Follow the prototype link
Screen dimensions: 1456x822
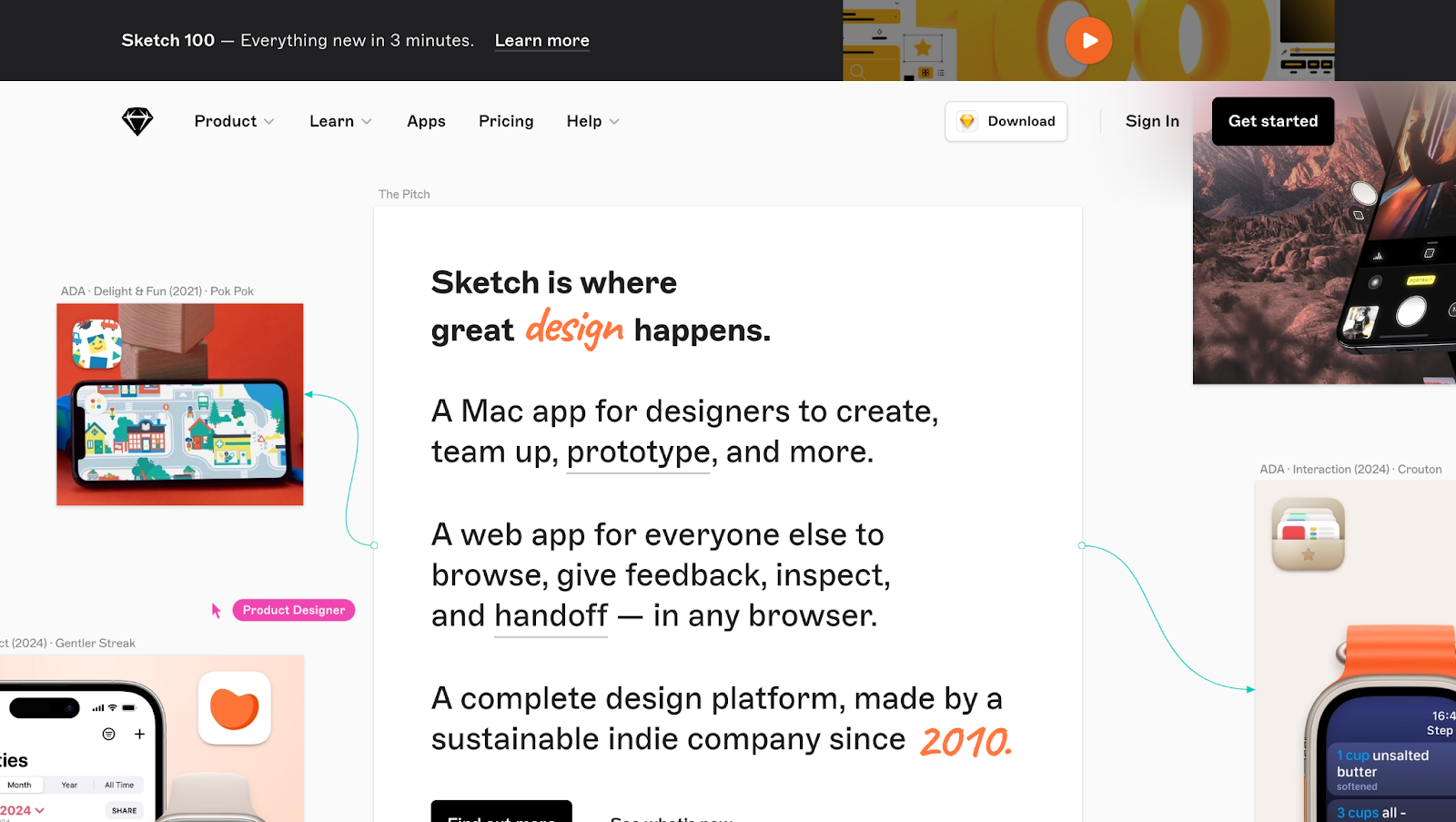pos(638,452)
